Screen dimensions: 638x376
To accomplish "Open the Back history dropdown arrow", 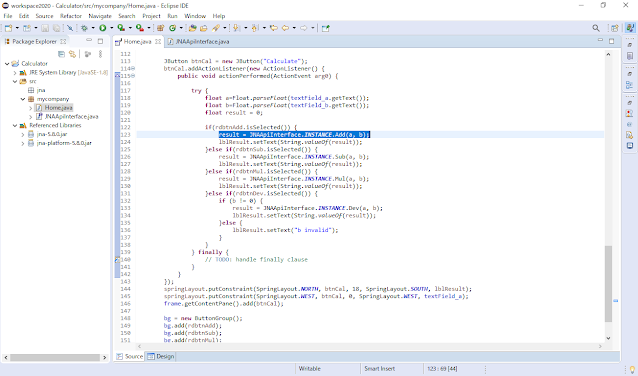I will click(x=294, y=28).
